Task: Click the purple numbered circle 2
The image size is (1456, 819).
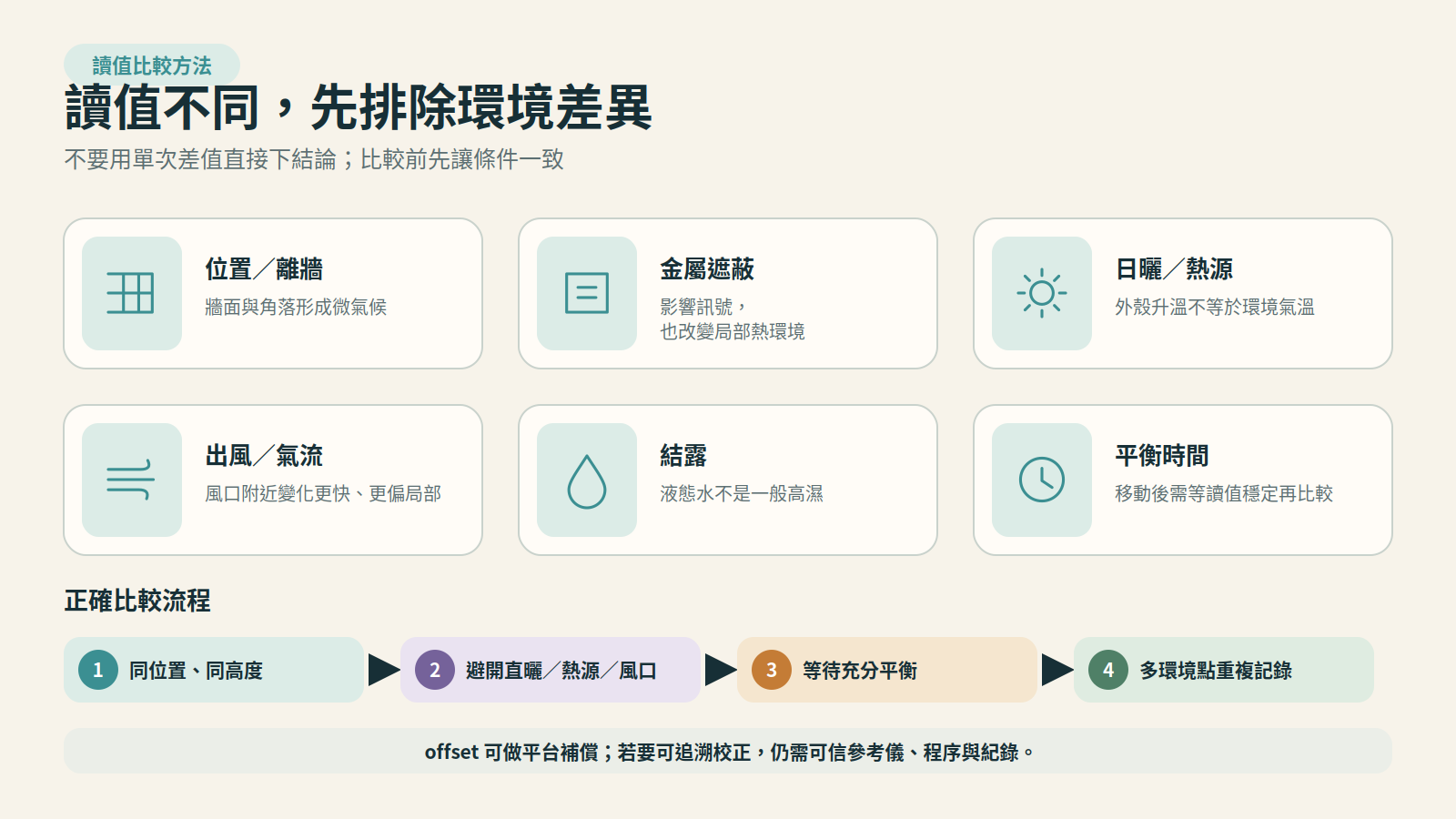Action: (435, 670)
